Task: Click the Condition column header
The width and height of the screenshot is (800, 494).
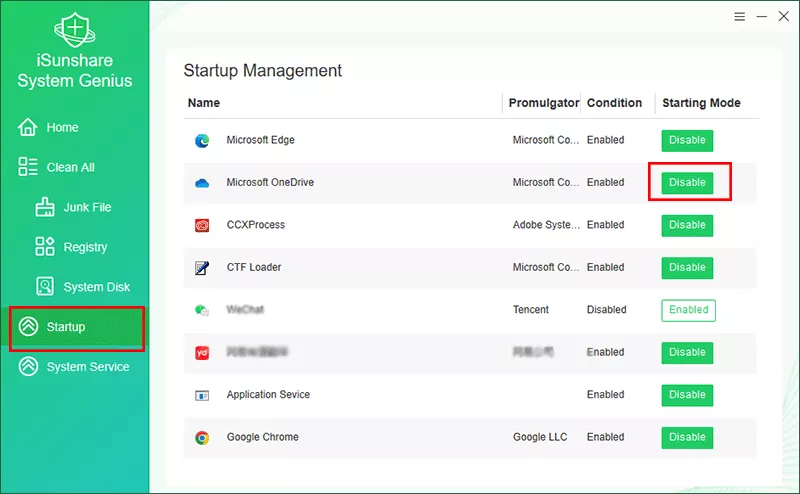Action: coord(614,103)
